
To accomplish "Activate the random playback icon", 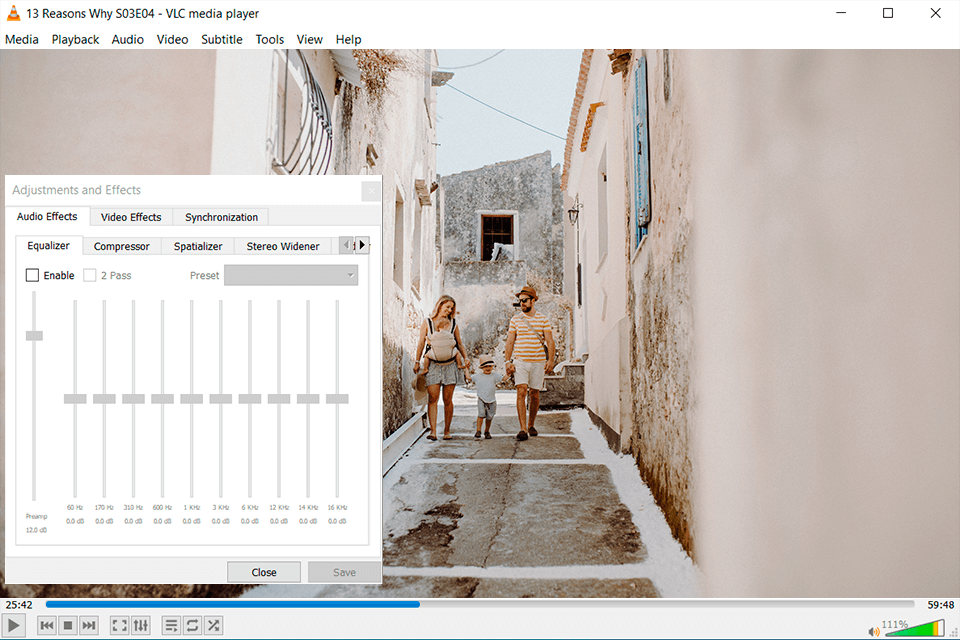I will point(213,625).
